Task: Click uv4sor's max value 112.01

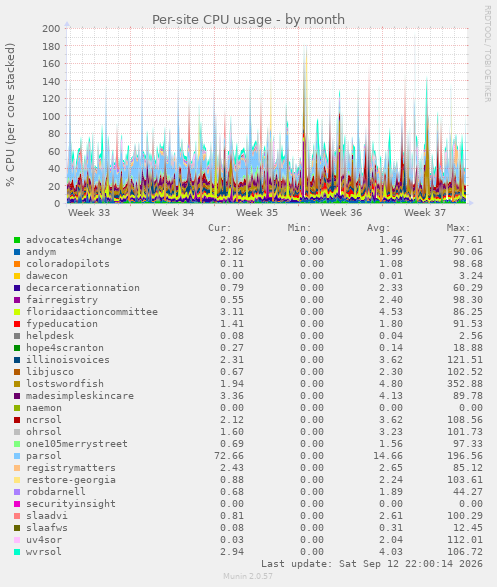Action: [465, 540]
